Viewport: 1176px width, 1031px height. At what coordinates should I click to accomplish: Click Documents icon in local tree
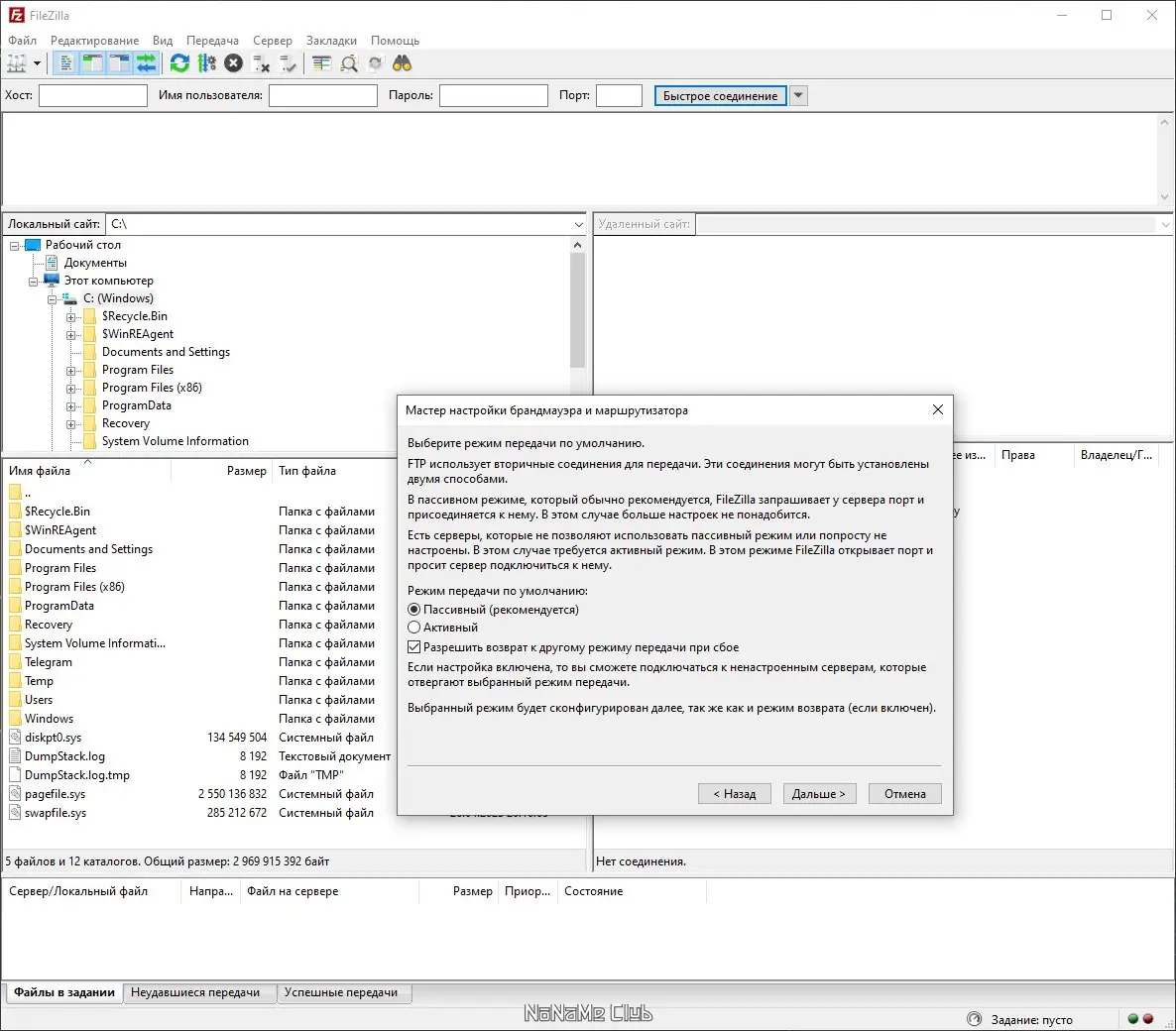52,263
